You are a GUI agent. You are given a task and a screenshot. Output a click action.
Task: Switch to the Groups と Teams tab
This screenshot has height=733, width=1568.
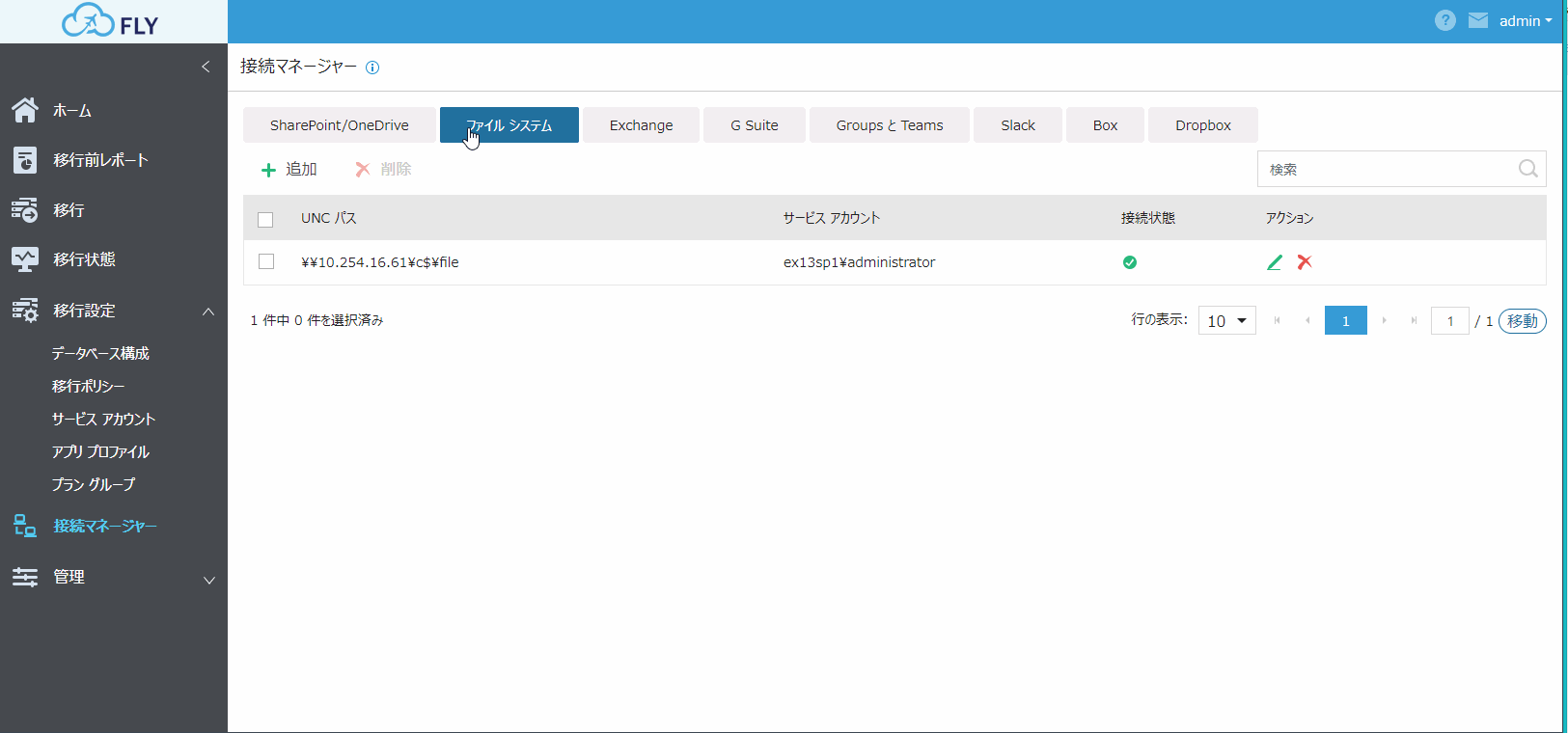pos(890,125)
